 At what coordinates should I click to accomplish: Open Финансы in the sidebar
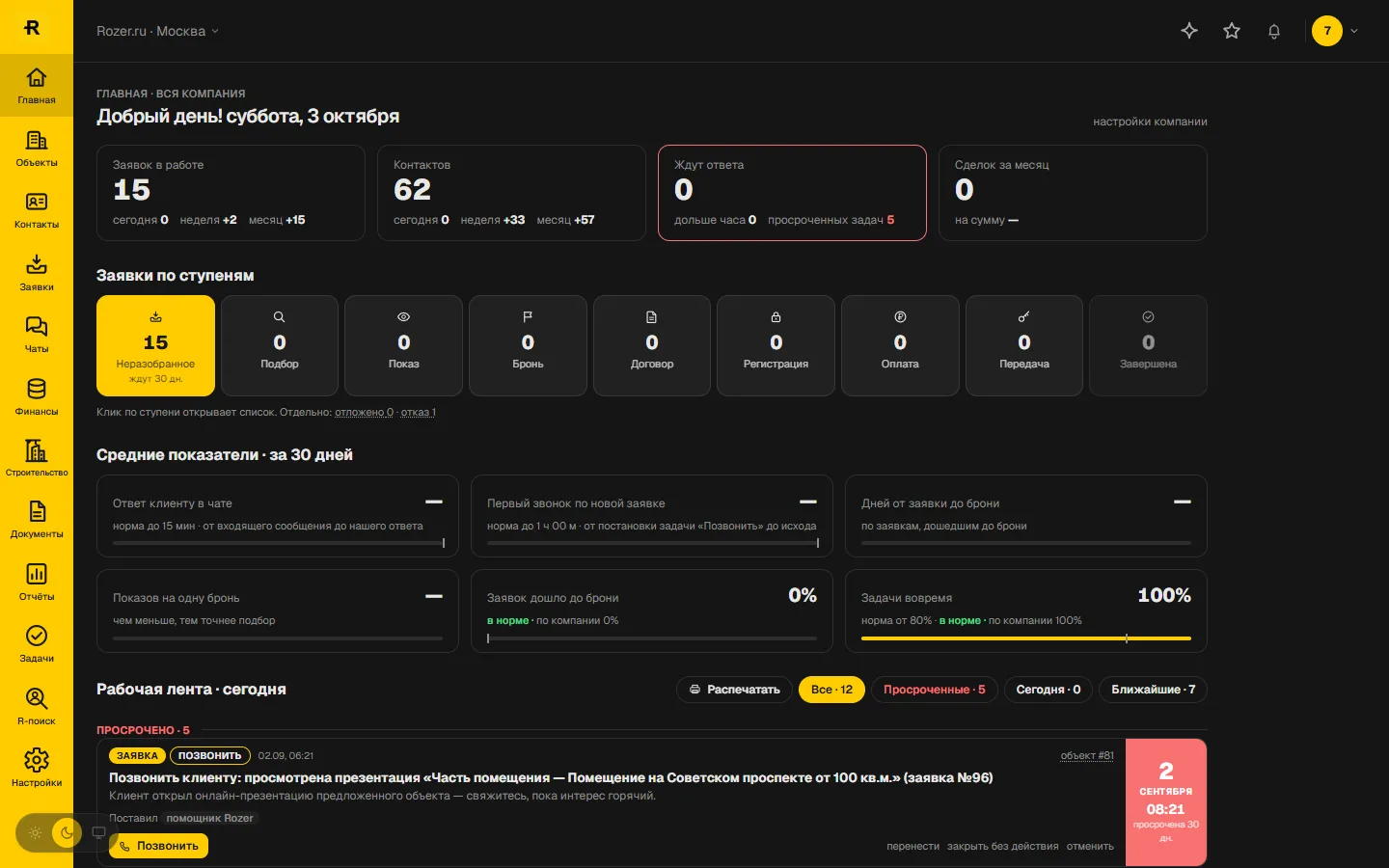[x=37, y=396]
